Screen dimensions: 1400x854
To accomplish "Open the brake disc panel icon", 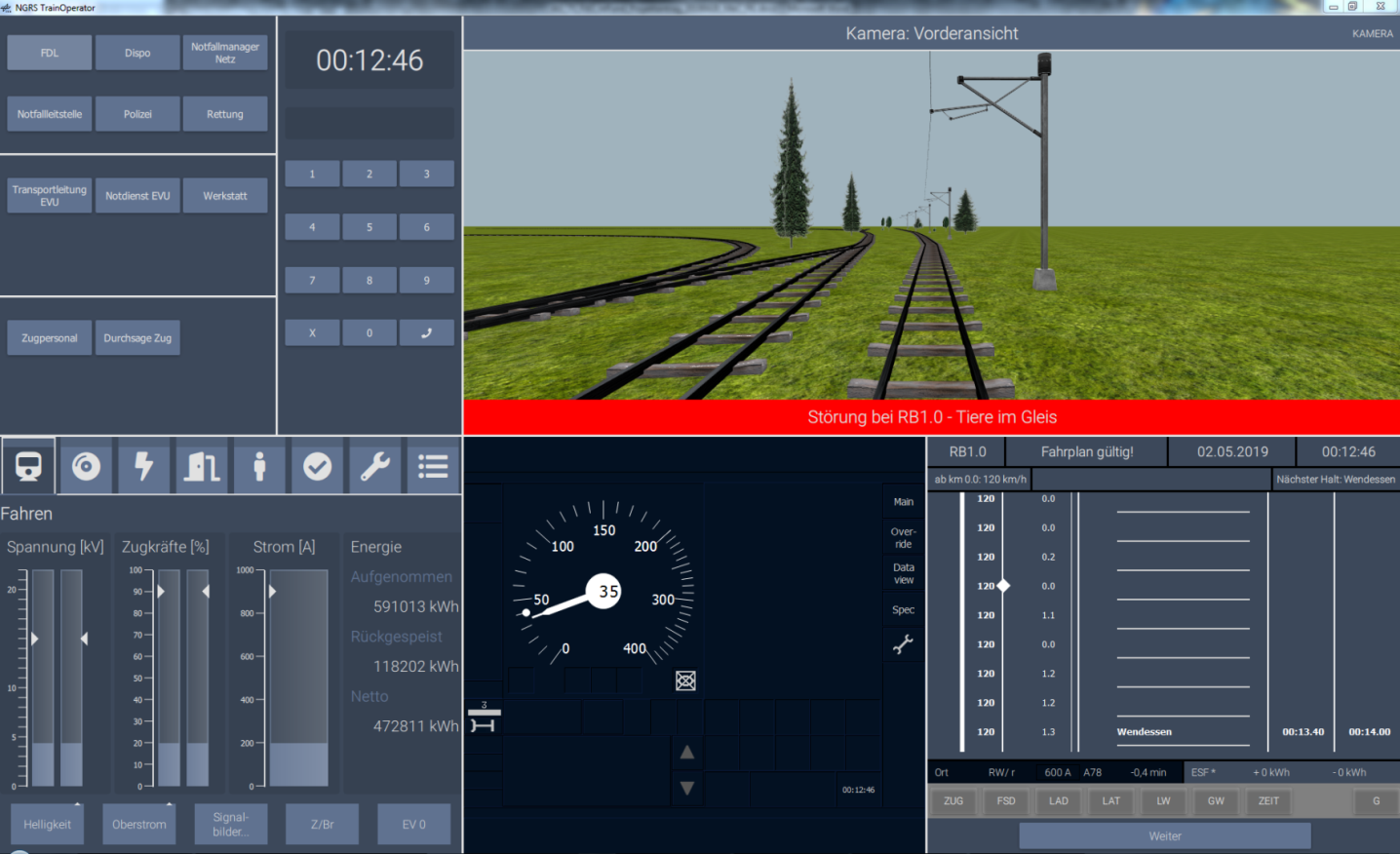I will (x=86, y=466).
